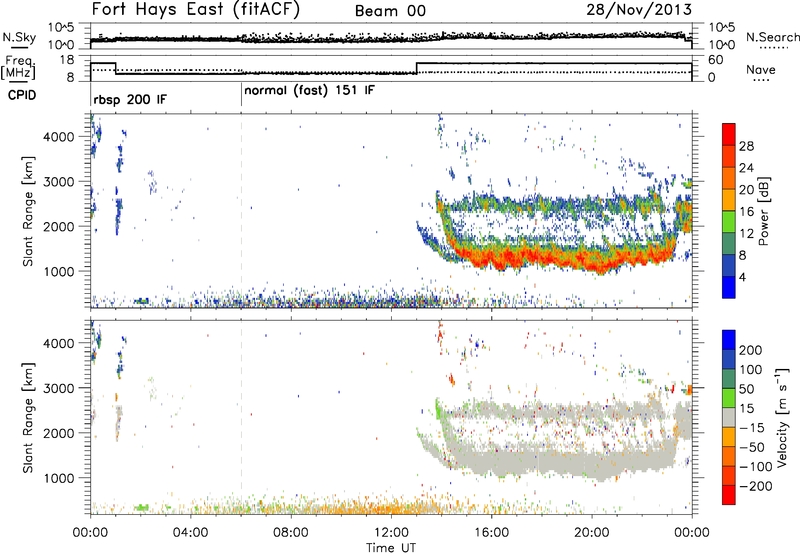Click the 'Beam 00' label
This screenshot has height=554, width=800.
(x=390, y=11)
